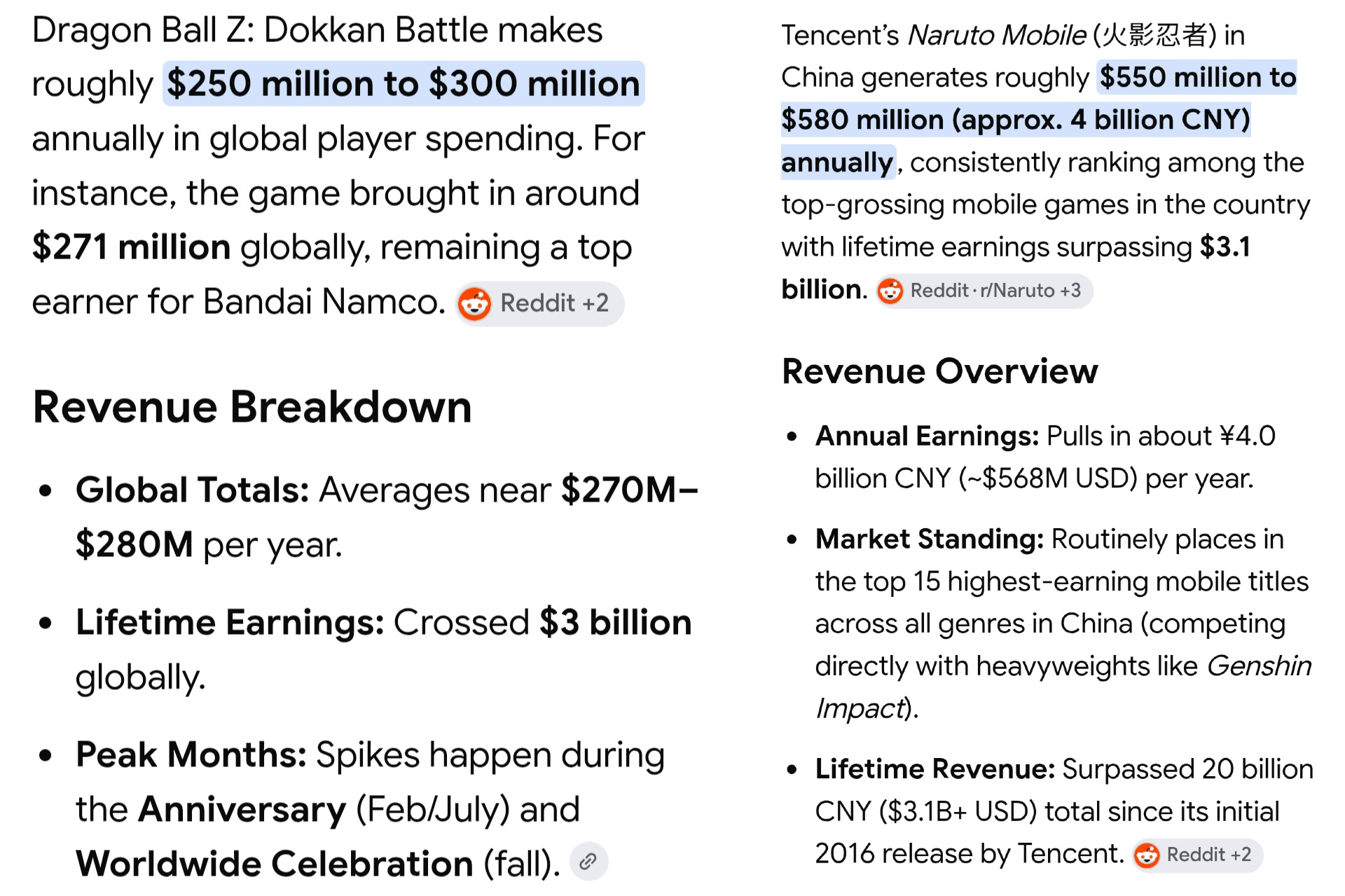Screen dimensions: 1345x896
Task: Click the Reddit logo beside Bandai Namco sentence
Action: [474, 304]
